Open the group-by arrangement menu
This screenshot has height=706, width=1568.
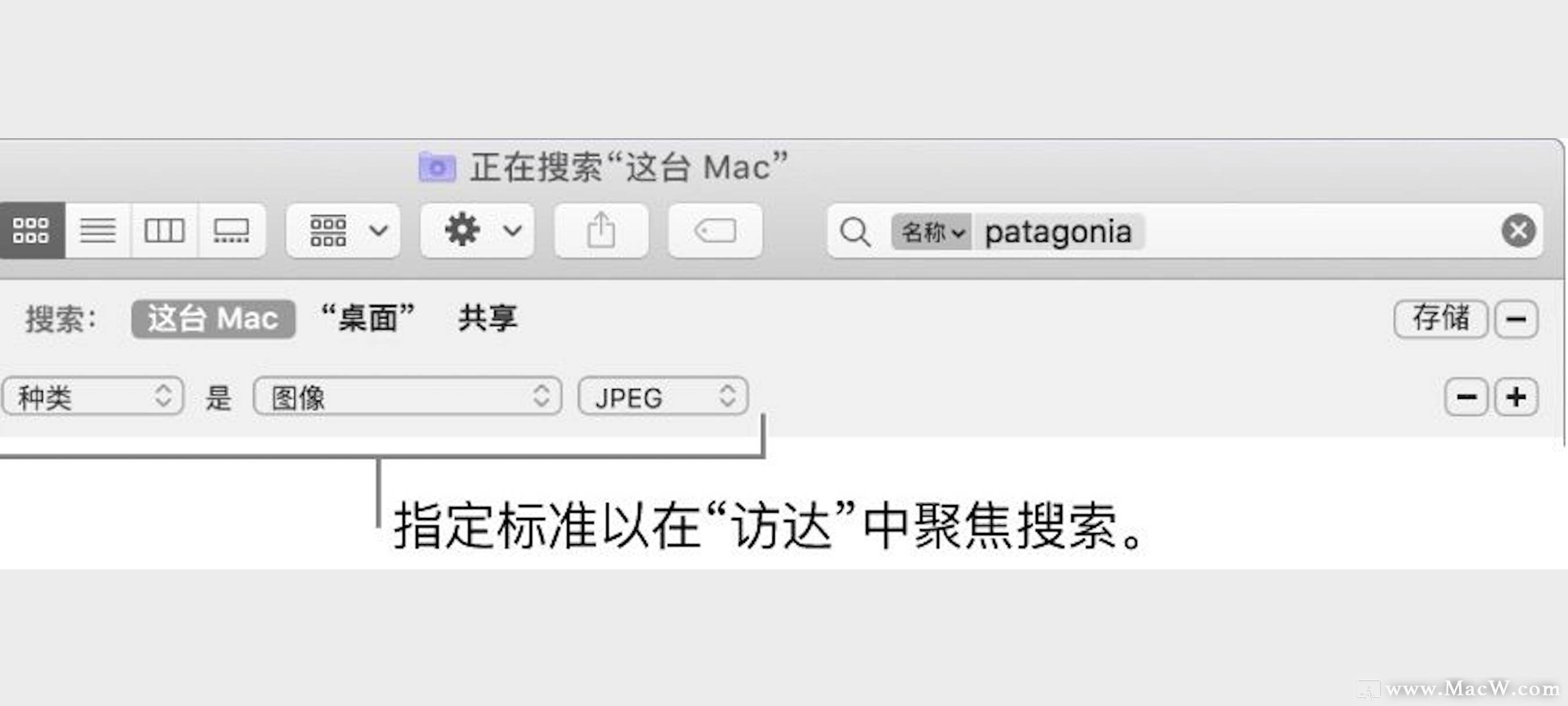coord(344,230)
